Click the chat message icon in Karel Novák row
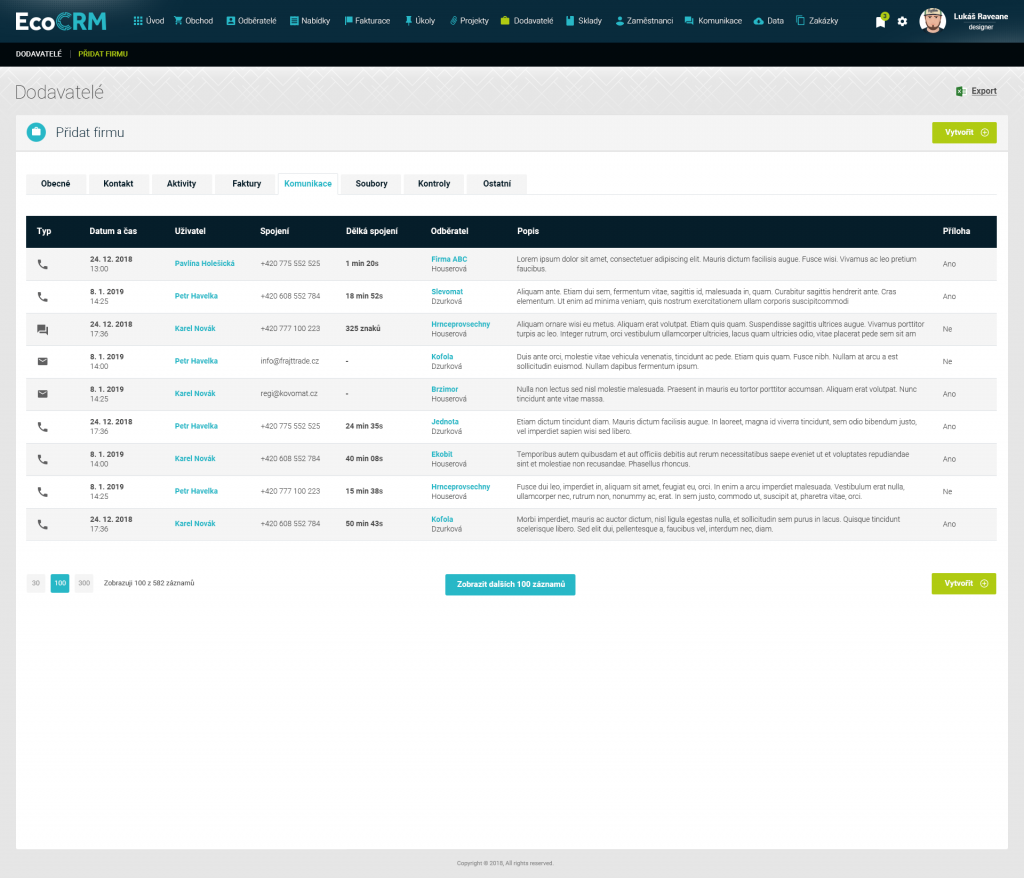 pos(42,329)
